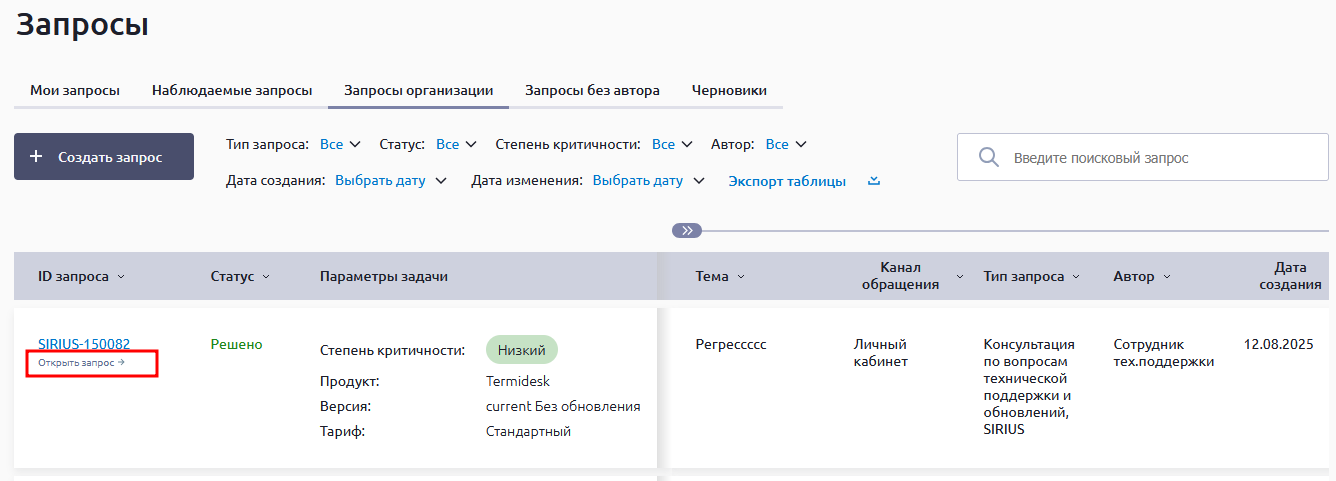The height and width of the screenshot is (481, 1336).
Task: Sort by ID запроса column arrow
Action: point(121,277)
